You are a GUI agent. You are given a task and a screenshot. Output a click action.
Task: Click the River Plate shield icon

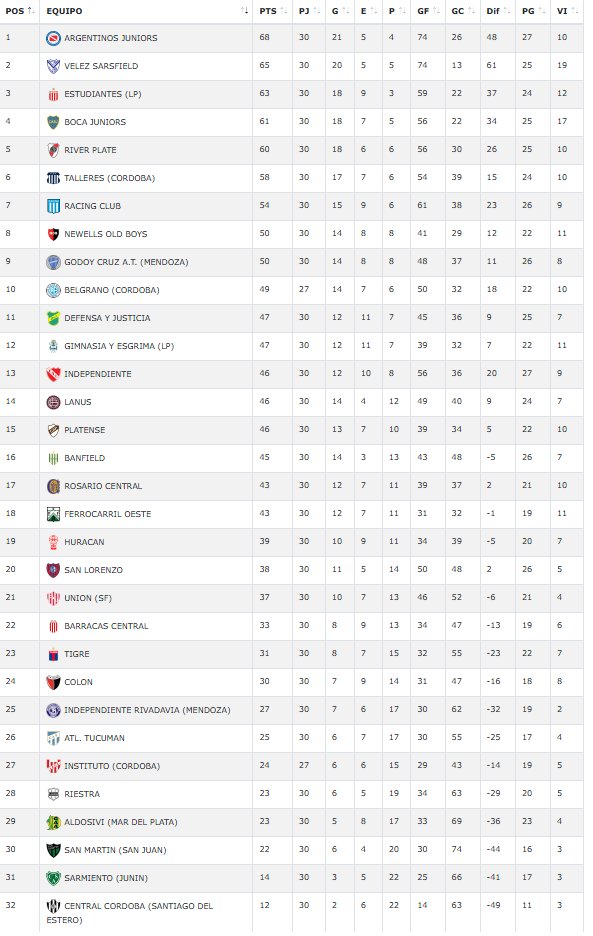click(53, 150)
